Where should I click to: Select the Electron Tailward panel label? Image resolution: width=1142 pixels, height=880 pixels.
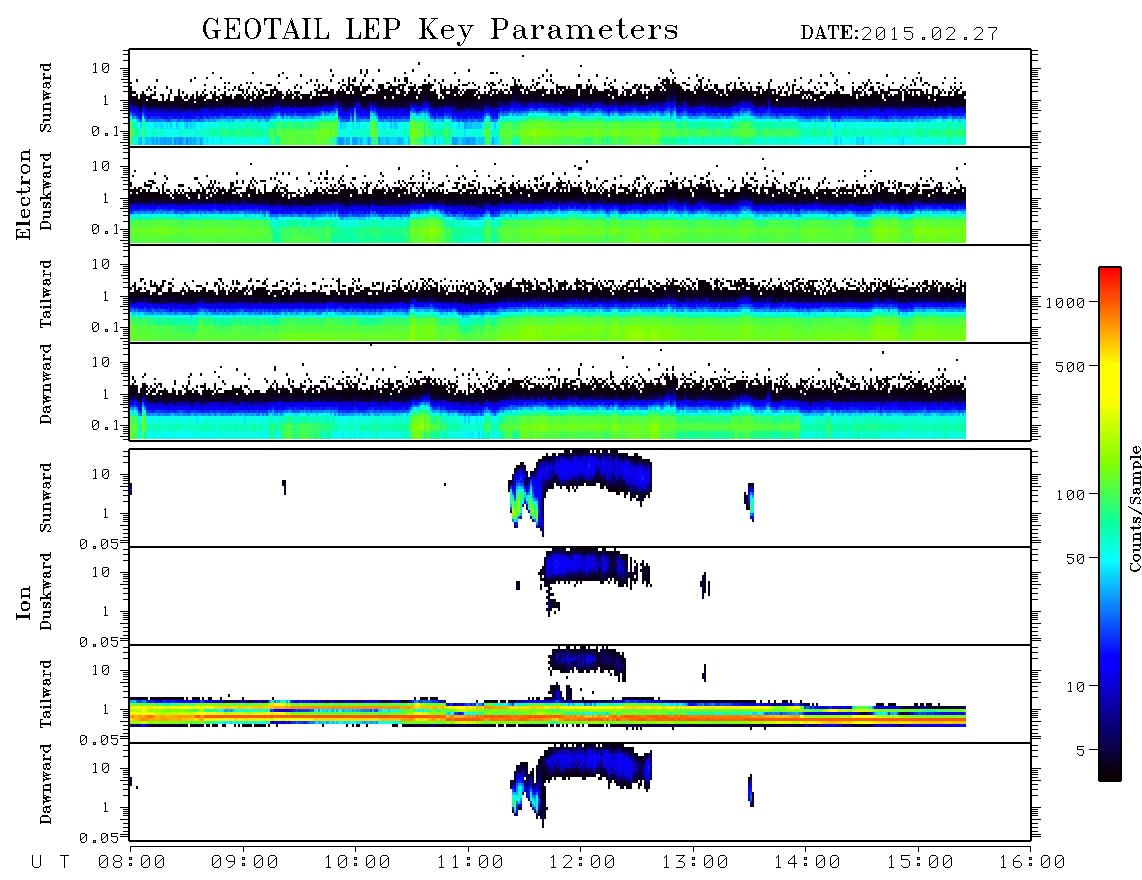[x=46, y=293]
